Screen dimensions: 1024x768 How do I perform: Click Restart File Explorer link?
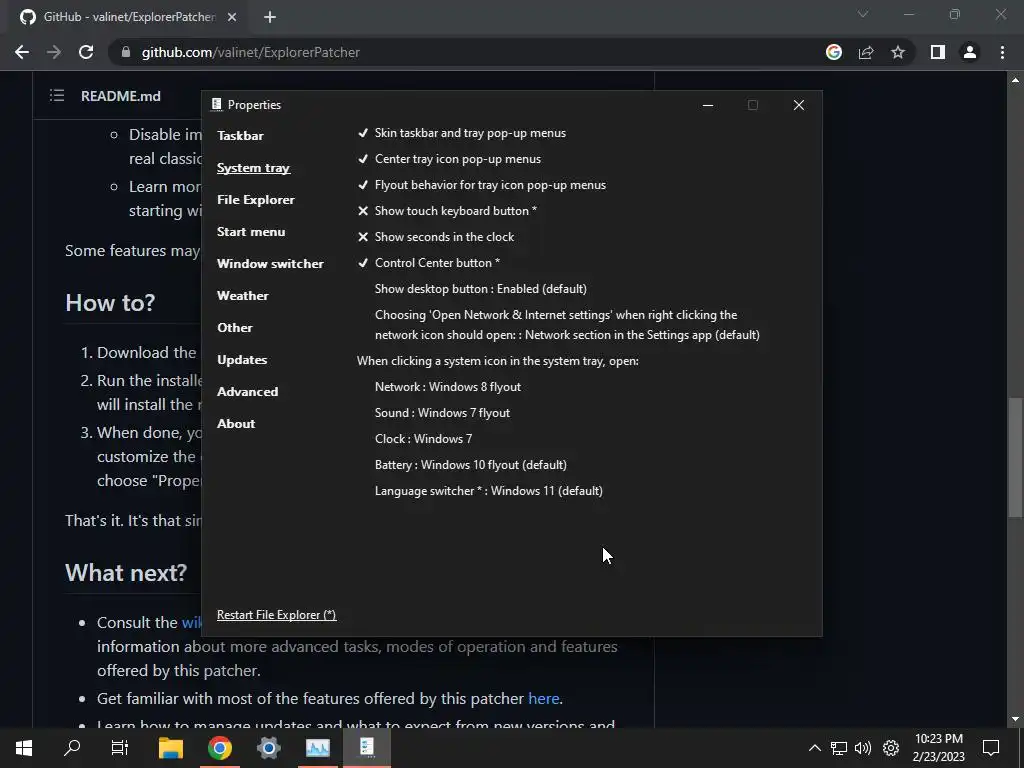point(276,615)
